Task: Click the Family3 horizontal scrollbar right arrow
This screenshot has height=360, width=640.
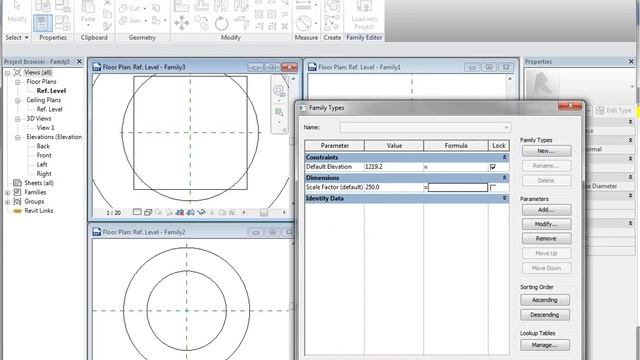Action: click(x=284, y=212)
